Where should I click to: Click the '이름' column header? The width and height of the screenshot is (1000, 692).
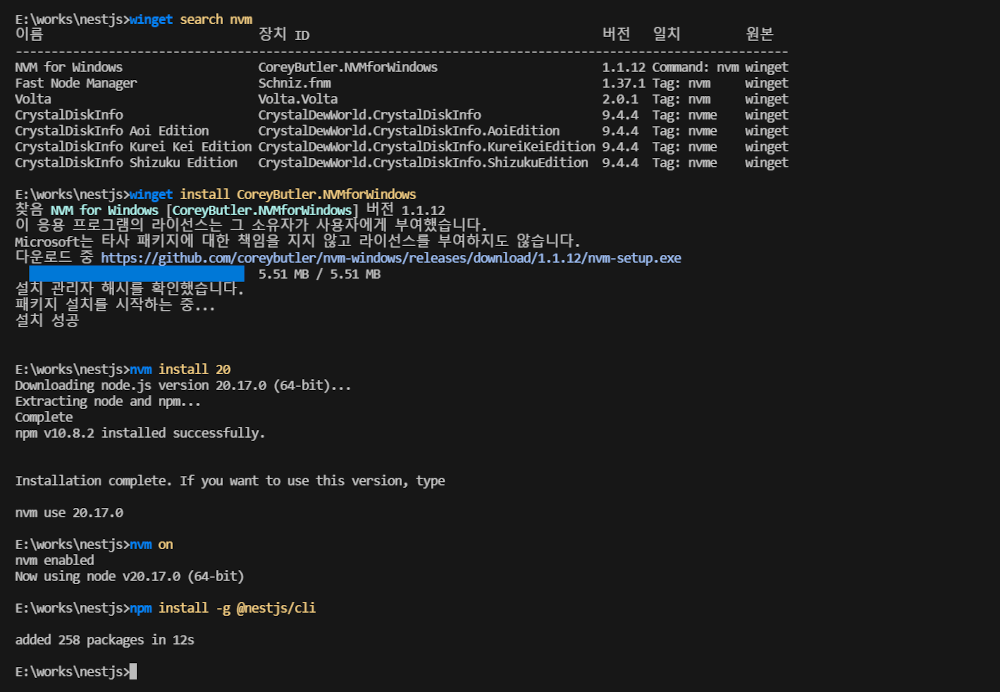click(x=29, y=34)
